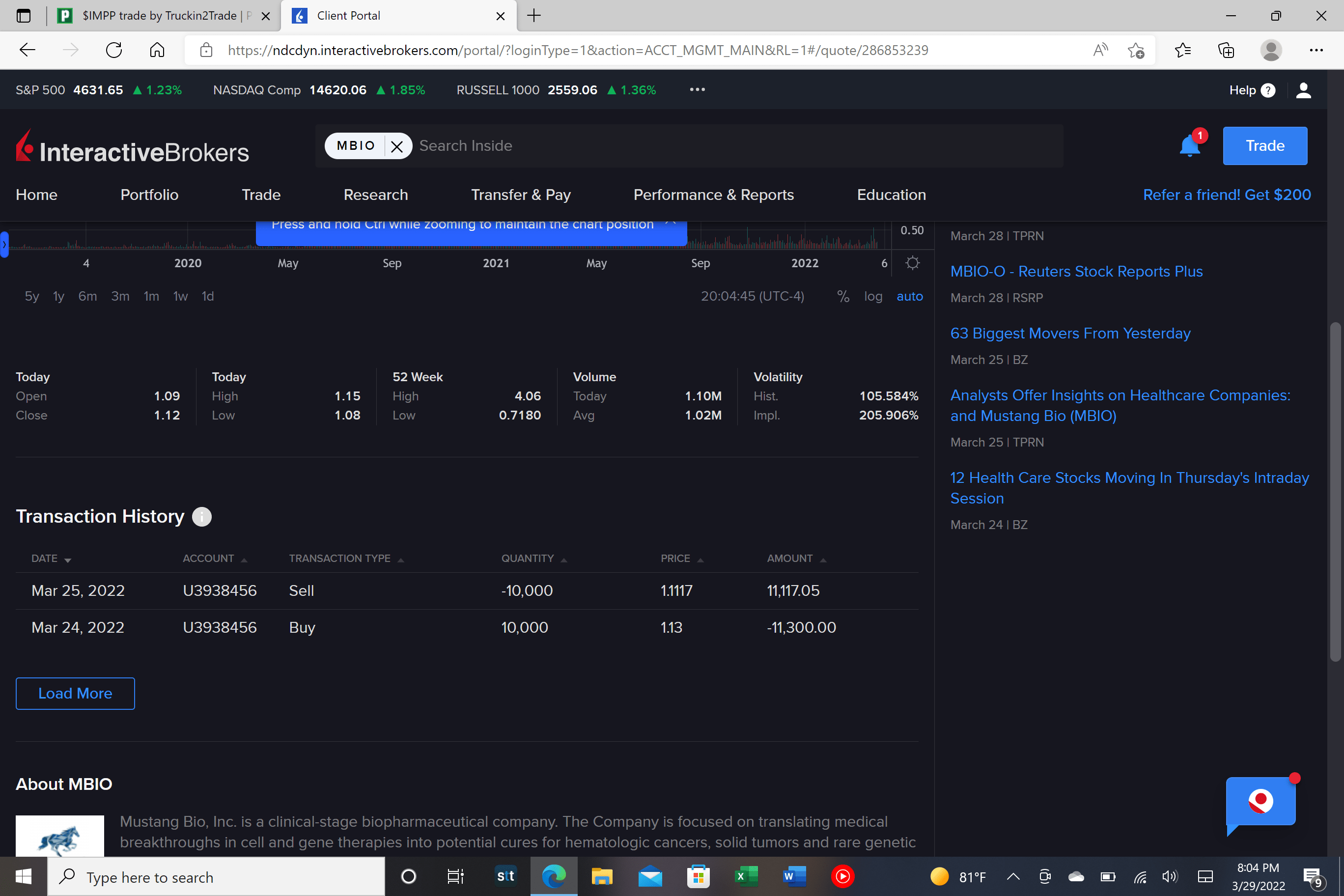Open 63 Biggest Movers From Yesterday article
This screenshot has height=896, width=1344.
1070,333
